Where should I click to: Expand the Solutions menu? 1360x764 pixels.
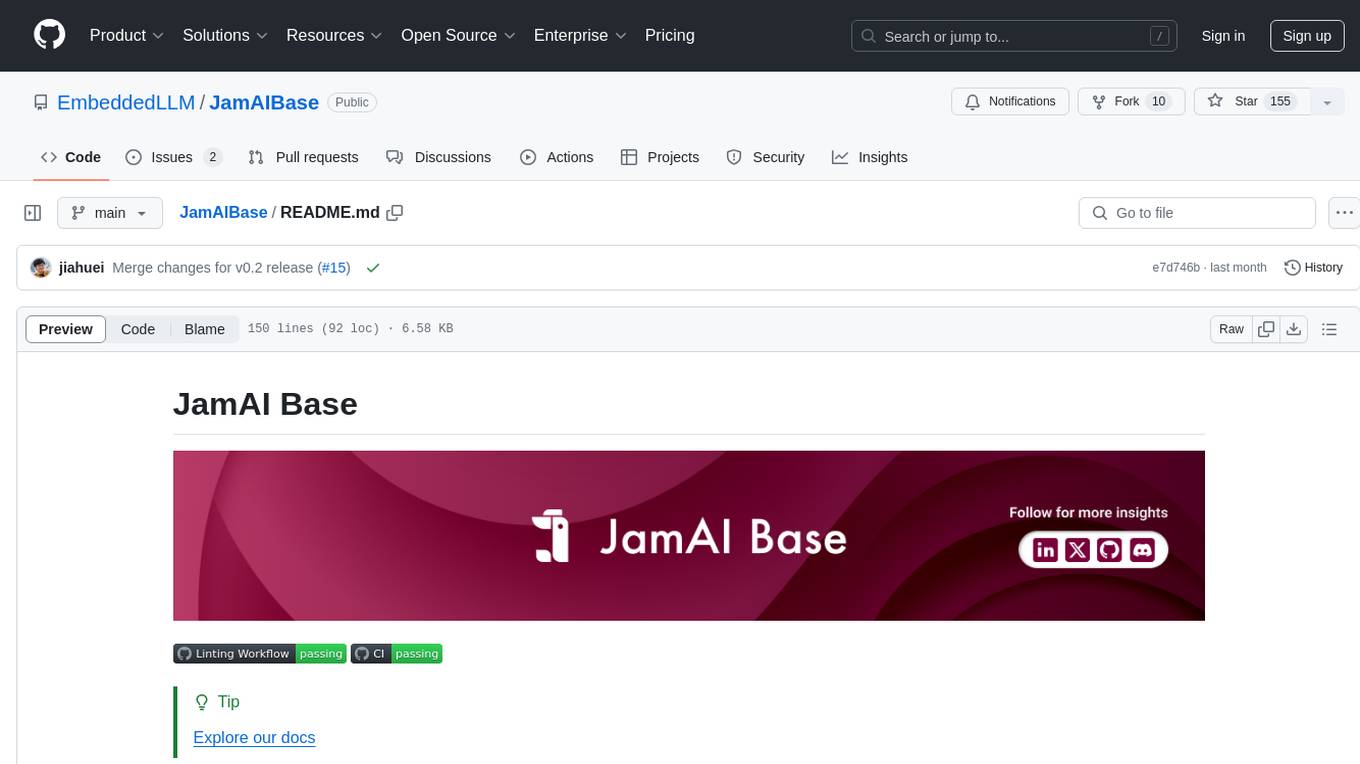click(x=225, y=35)
